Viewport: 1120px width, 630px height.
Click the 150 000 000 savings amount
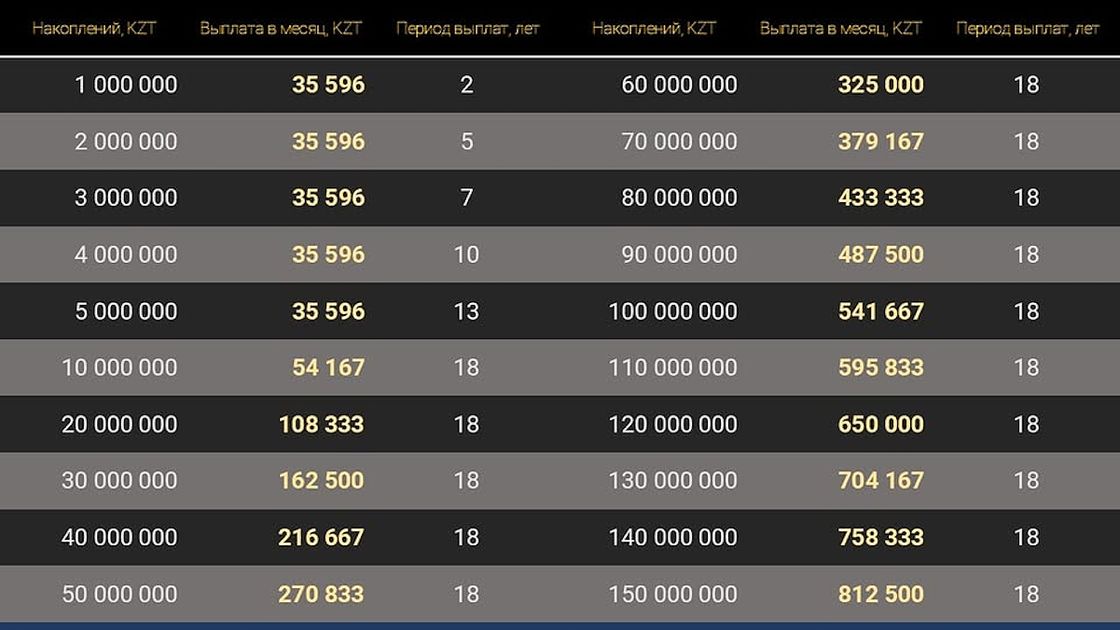click(672, 594)
